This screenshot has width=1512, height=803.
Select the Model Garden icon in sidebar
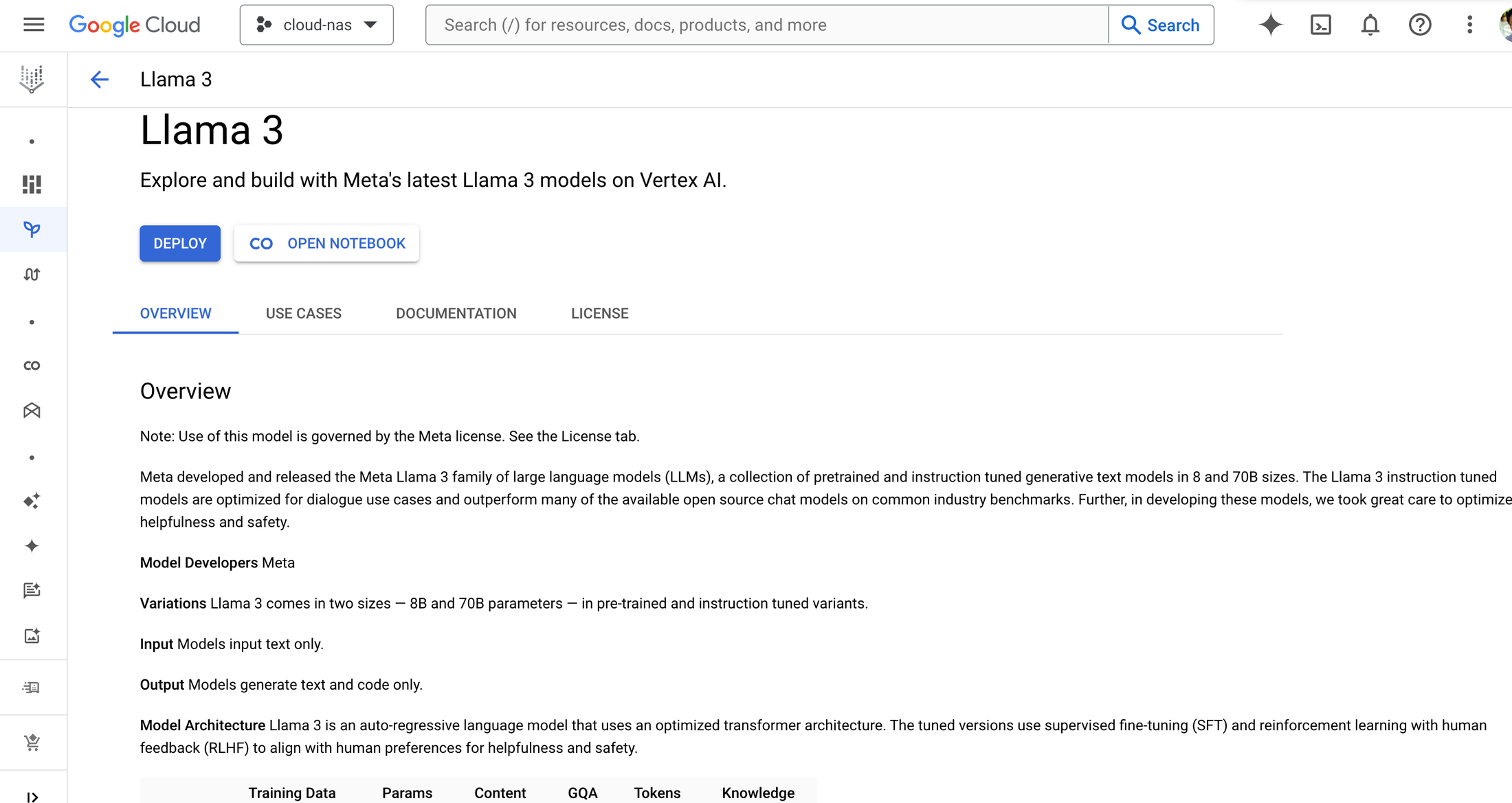(32, 229)
